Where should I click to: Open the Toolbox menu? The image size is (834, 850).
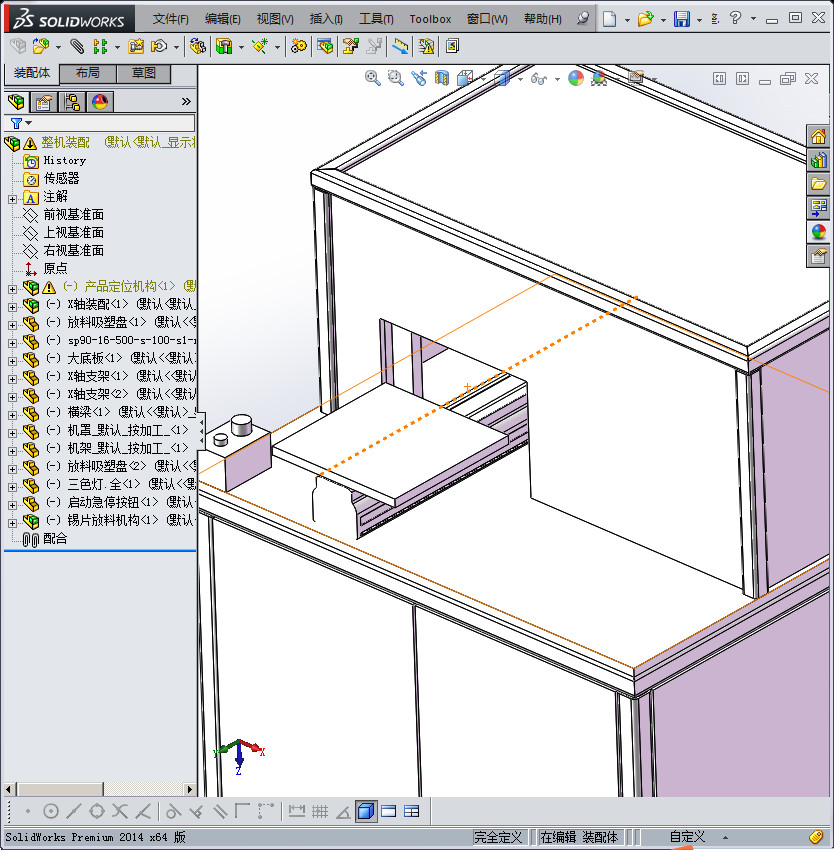coord(430,19)
